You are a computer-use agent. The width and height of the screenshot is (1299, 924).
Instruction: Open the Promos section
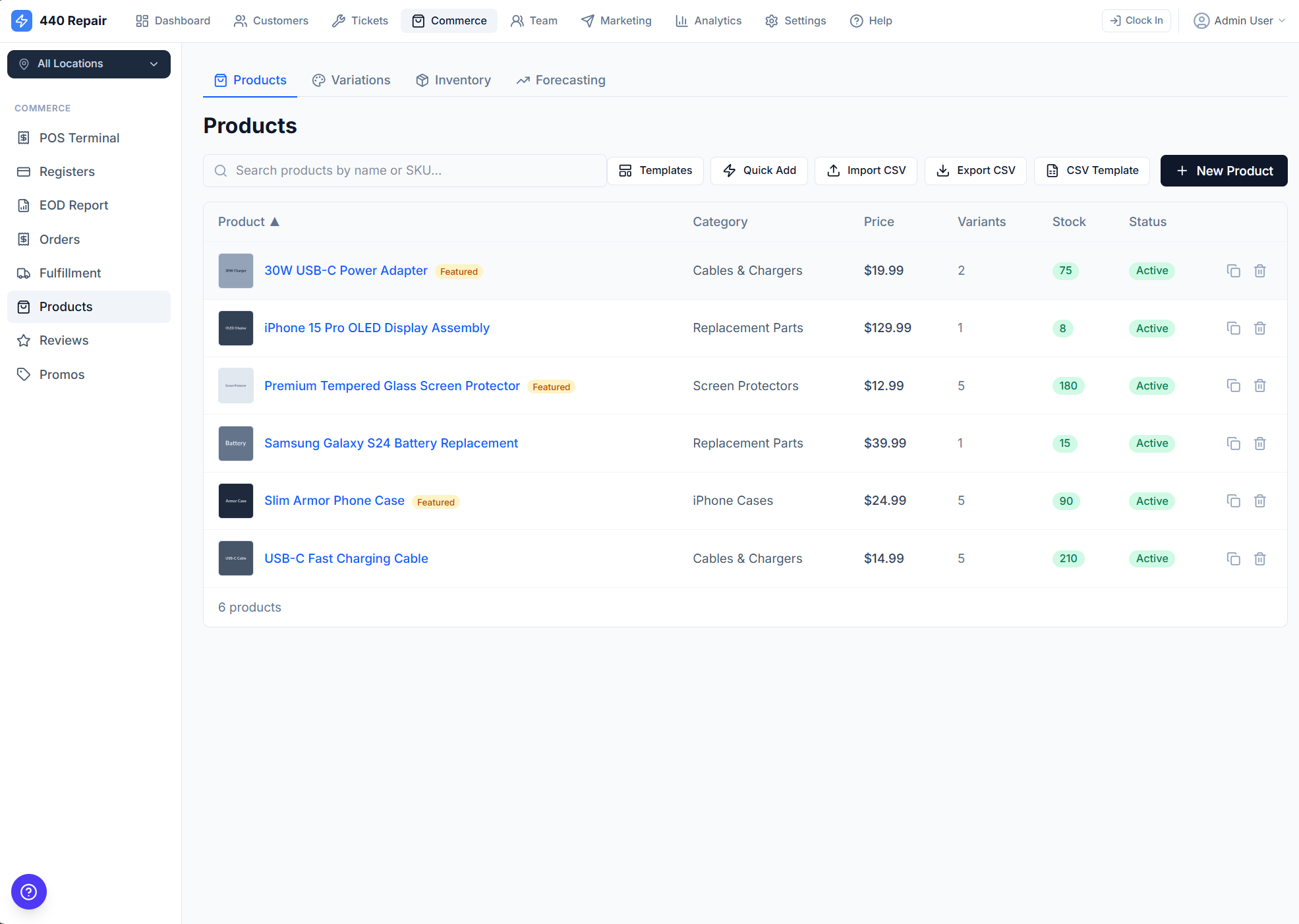pos(61,374)
